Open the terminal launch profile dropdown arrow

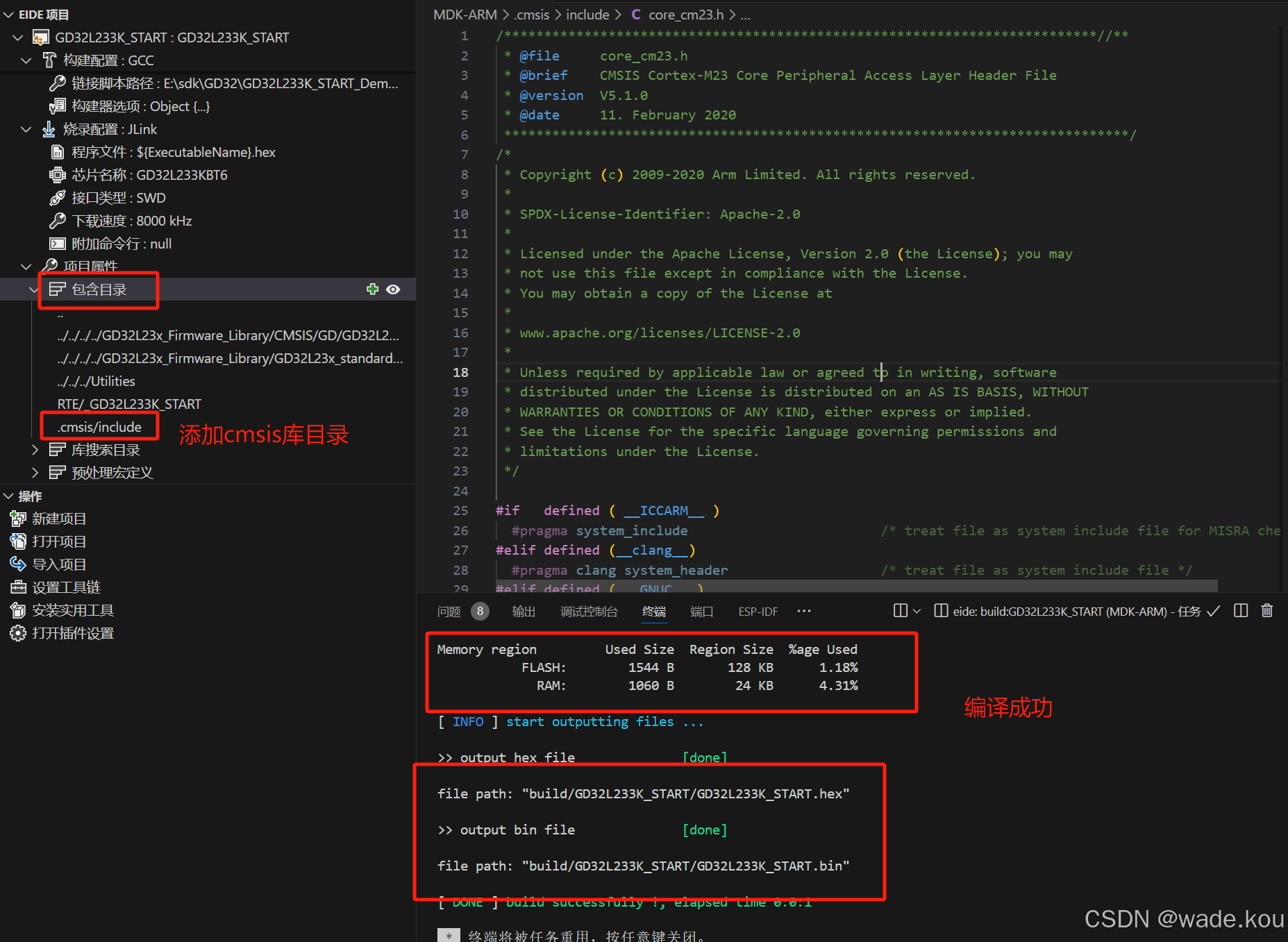click(917, 611)
